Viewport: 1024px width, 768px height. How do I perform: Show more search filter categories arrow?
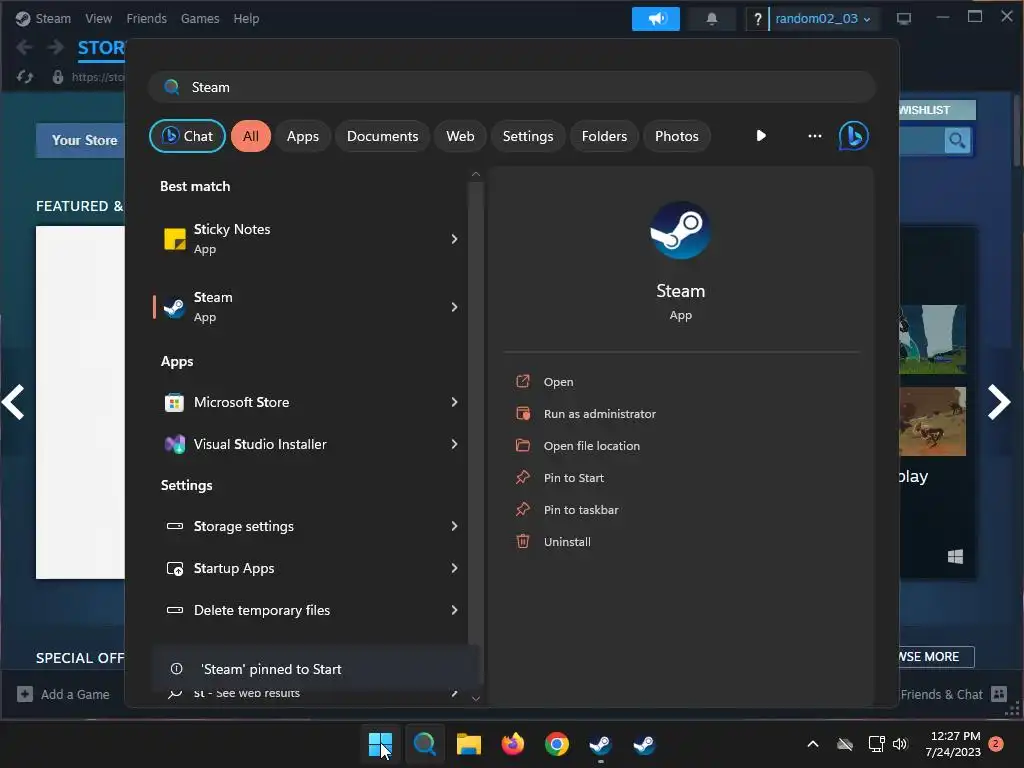[x=761, y=136]
